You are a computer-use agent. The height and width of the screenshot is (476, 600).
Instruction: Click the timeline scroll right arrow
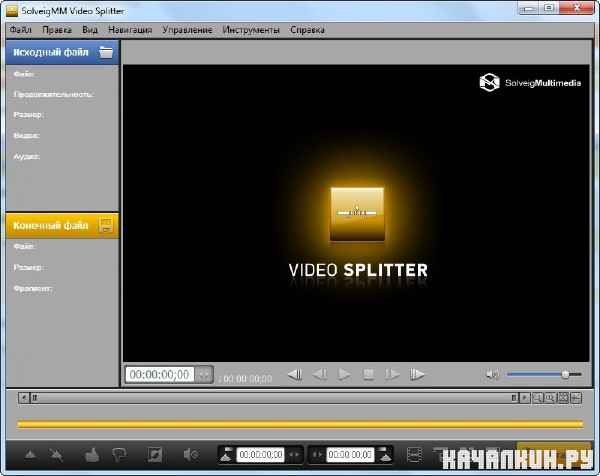[x=525, y=398]
